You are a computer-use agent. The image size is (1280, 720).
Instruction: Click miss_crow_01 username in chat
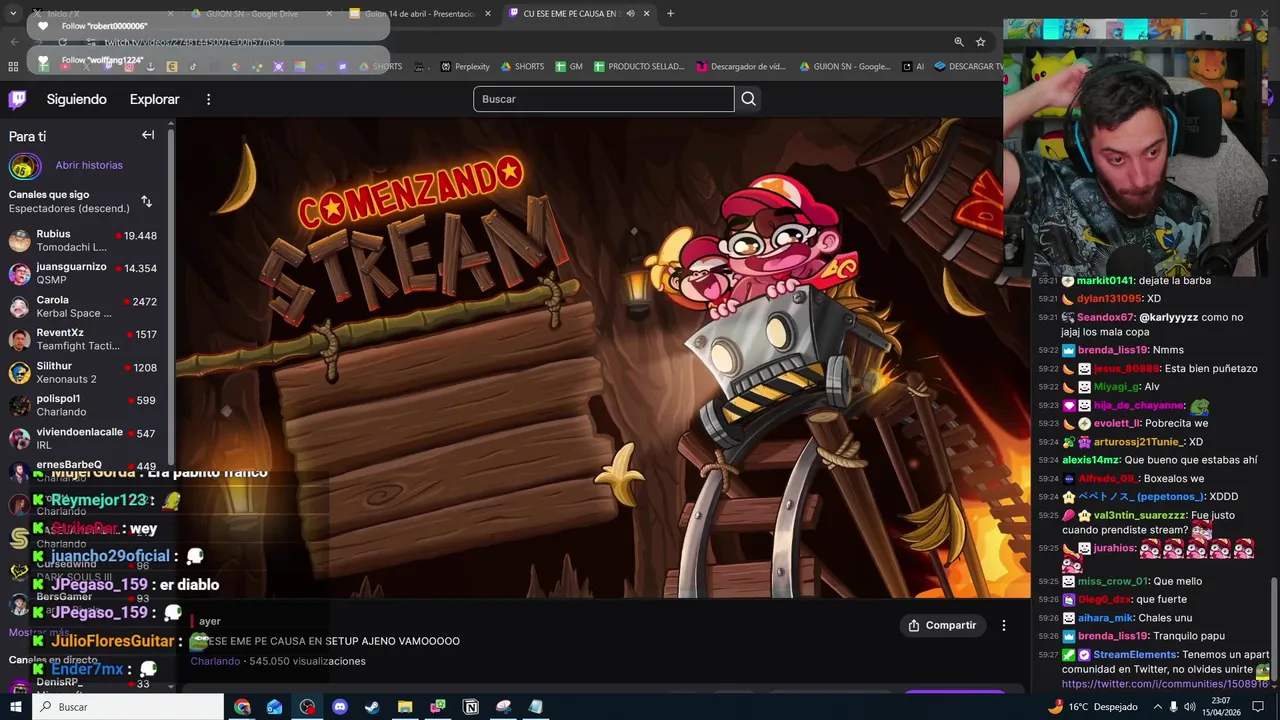(1113, 581)
